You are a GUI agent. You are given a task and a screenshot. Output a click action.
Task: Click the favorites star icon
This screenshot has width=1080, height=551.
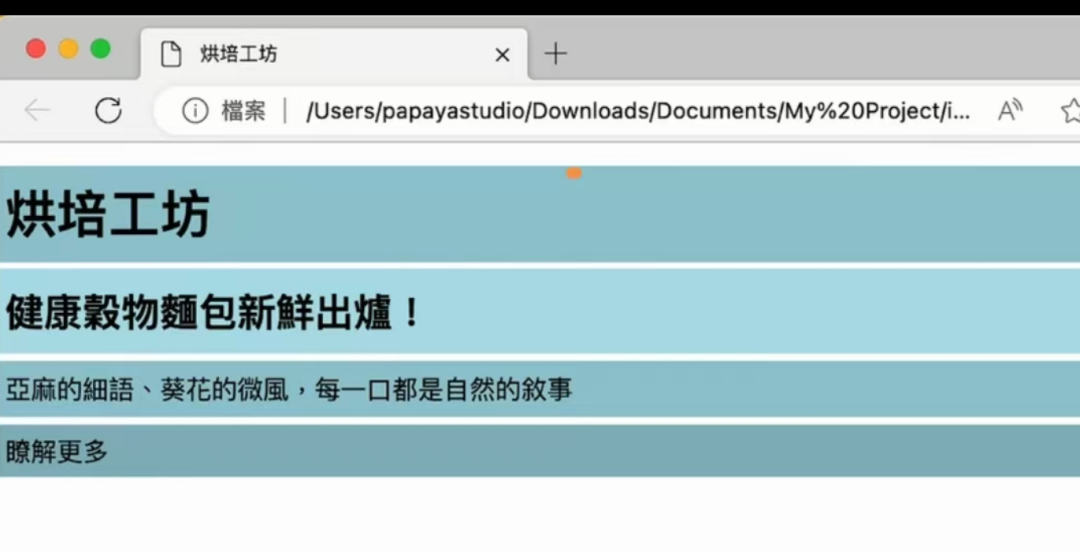1069,110
